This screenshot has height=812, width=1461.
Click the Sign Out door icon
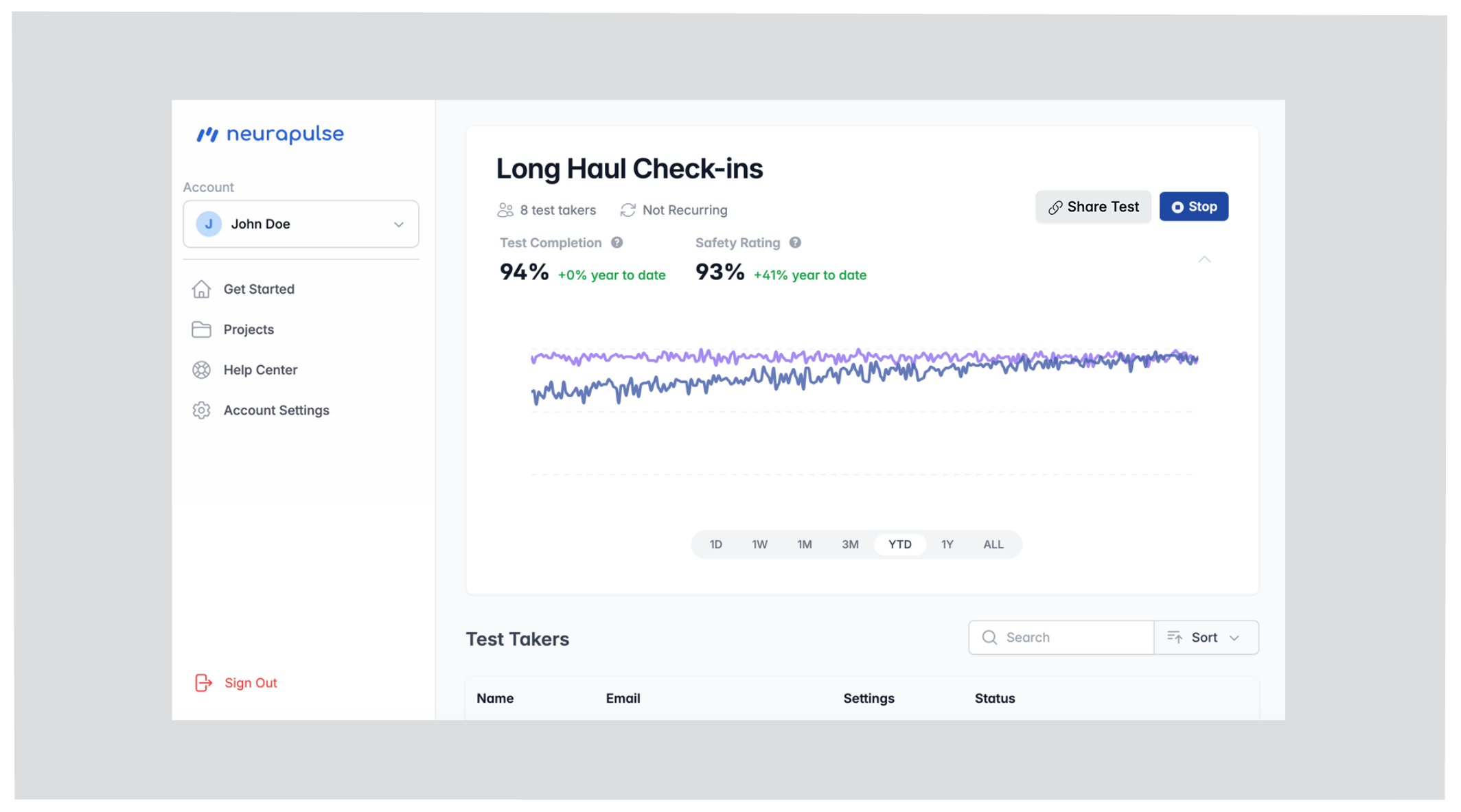[203, 683]
